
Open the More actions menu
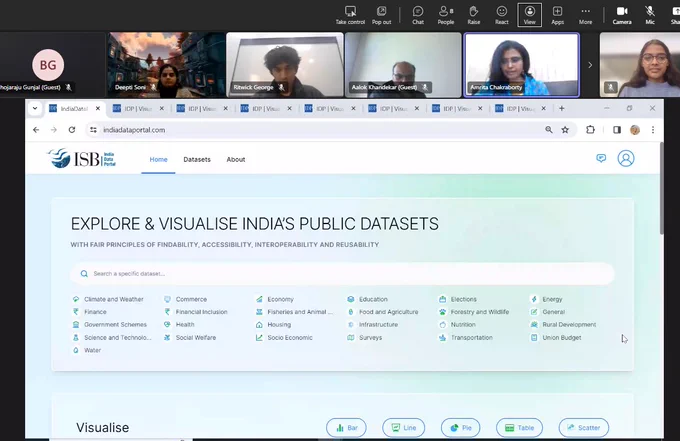click(585, 15)
